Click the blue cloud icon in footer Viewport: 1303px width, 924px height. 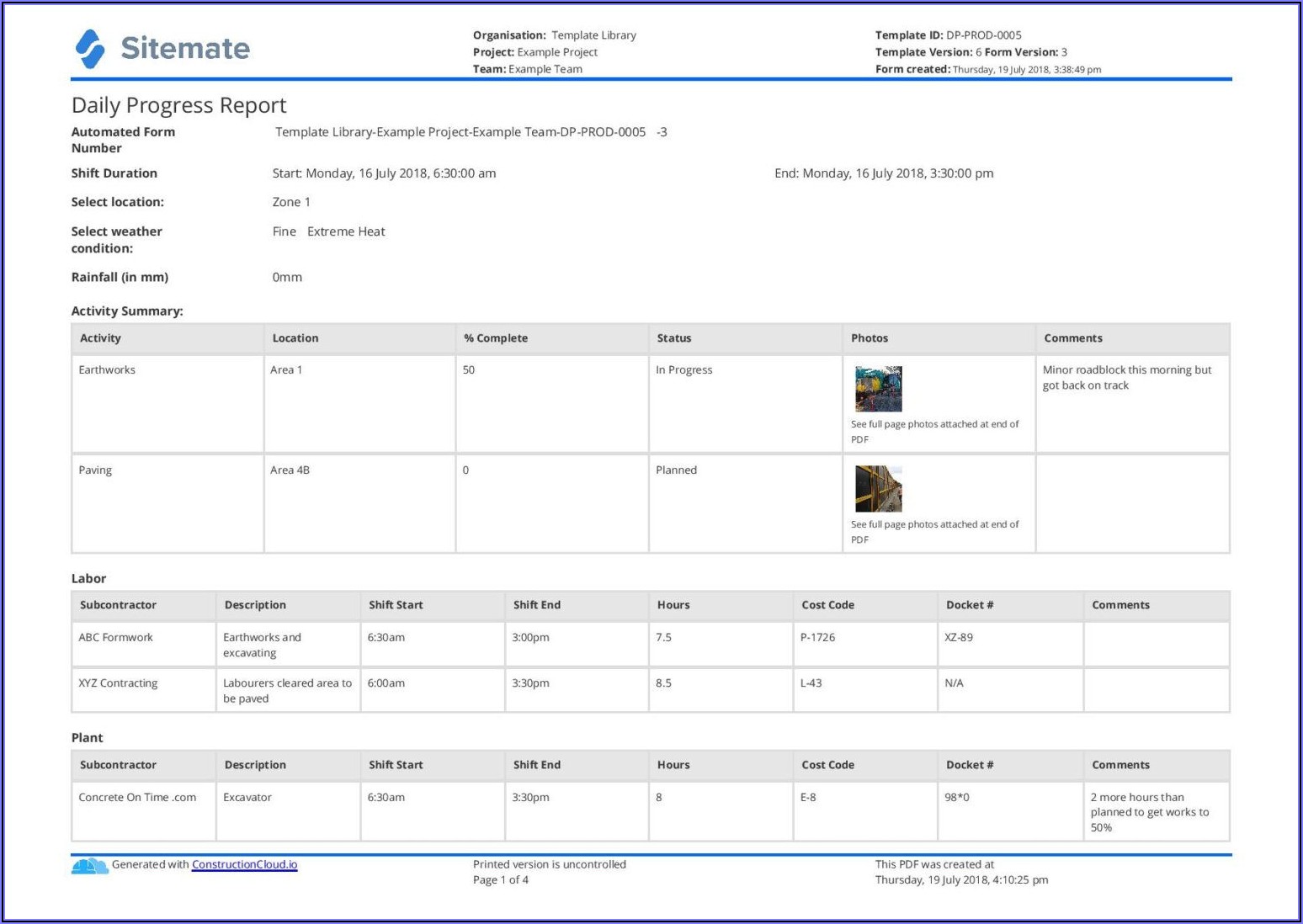click(89, 865)
